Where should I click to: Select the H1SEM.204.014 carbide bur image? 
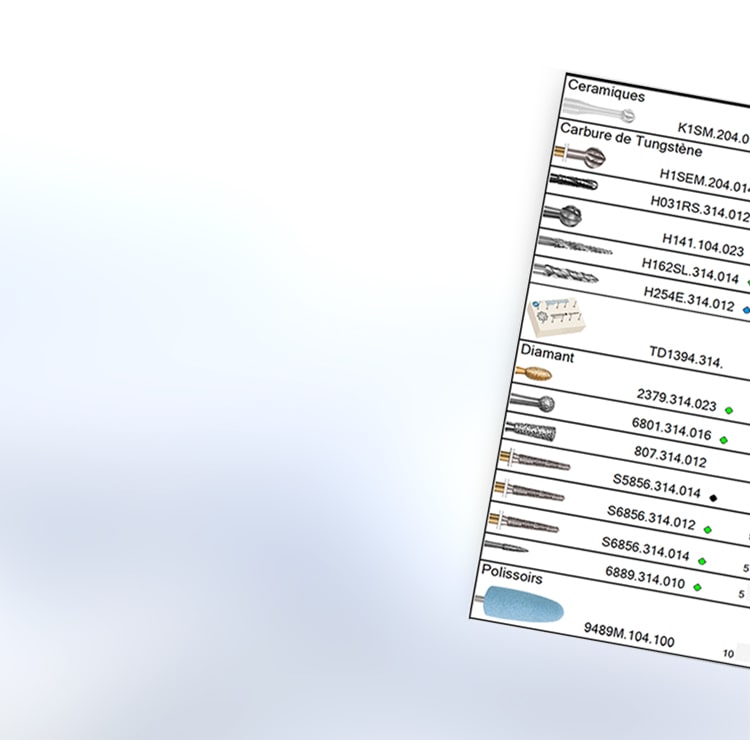point(580,156)
